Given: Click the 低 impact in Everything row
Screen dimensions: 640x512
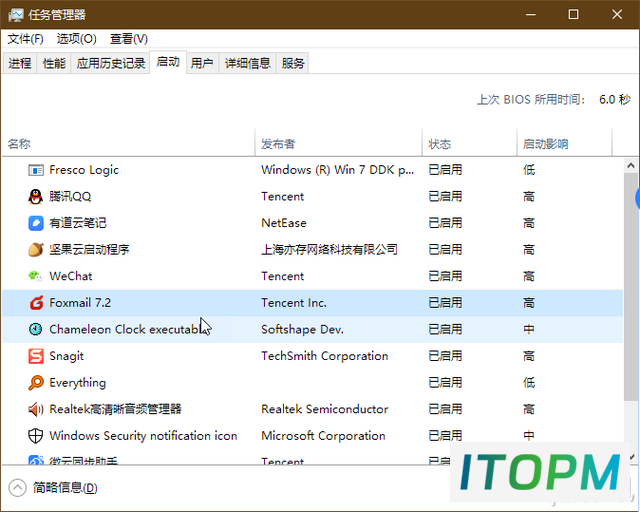Looking at the screenshot, I should pos(529,383).
